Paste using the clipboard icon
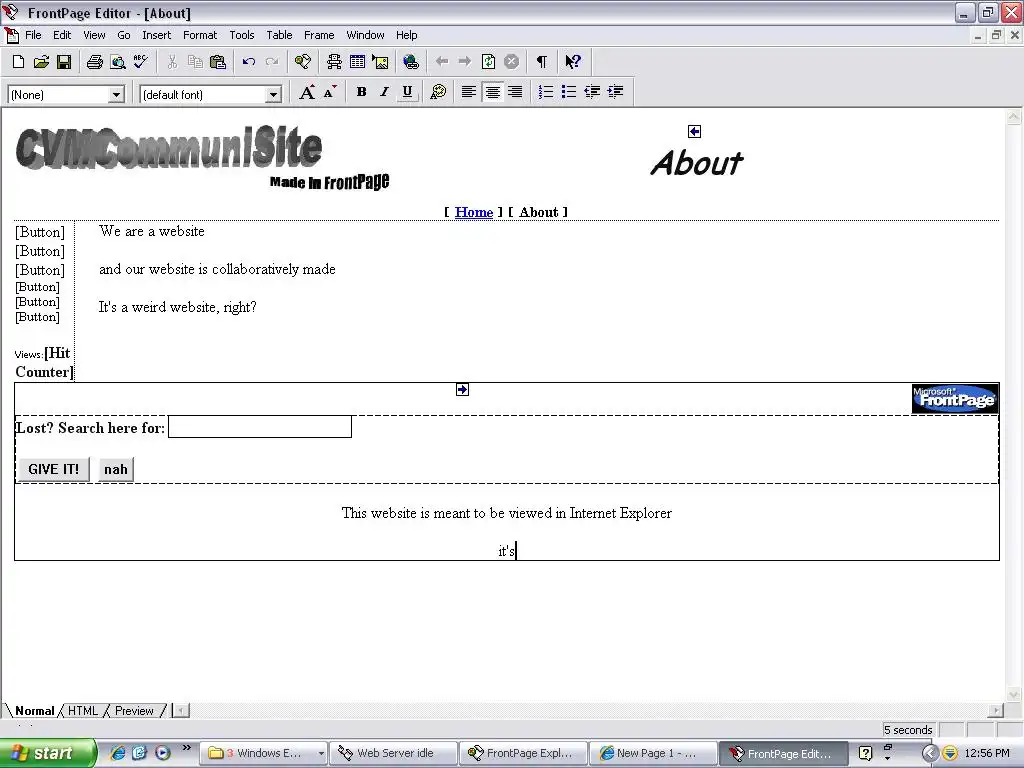This screenshot has width=1024, height=768. pos(217,62)
